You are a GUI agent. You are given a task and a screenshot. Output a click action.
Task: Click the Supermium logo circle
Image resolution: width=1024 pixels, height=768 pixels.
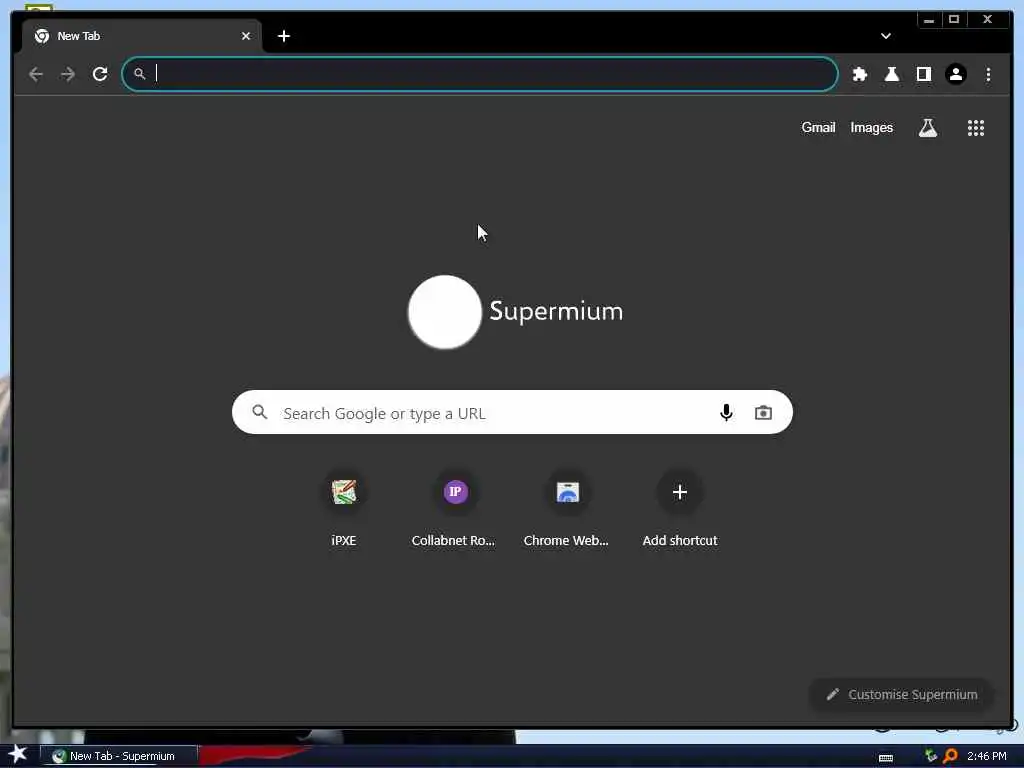(x=445, y=312)
